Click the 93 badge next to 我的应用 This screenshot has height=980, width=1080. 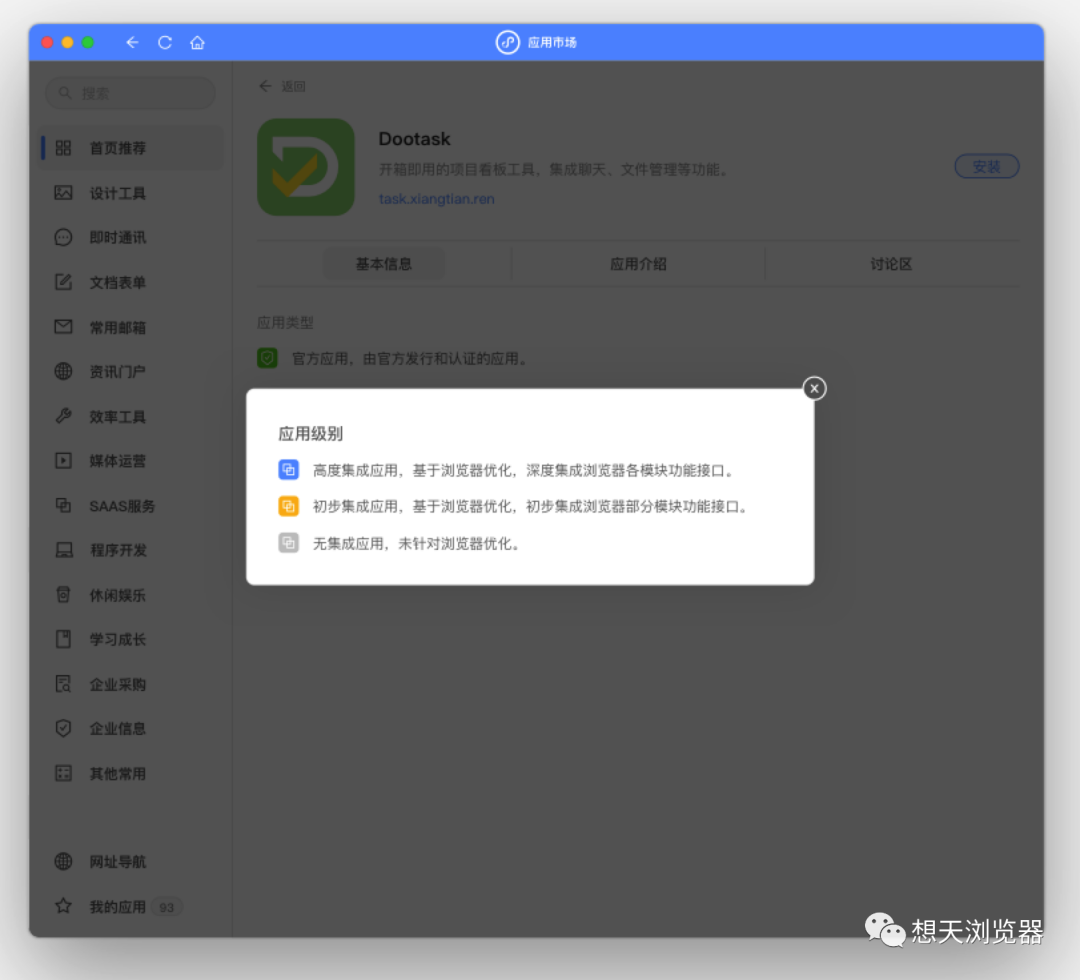click(166, 908)
